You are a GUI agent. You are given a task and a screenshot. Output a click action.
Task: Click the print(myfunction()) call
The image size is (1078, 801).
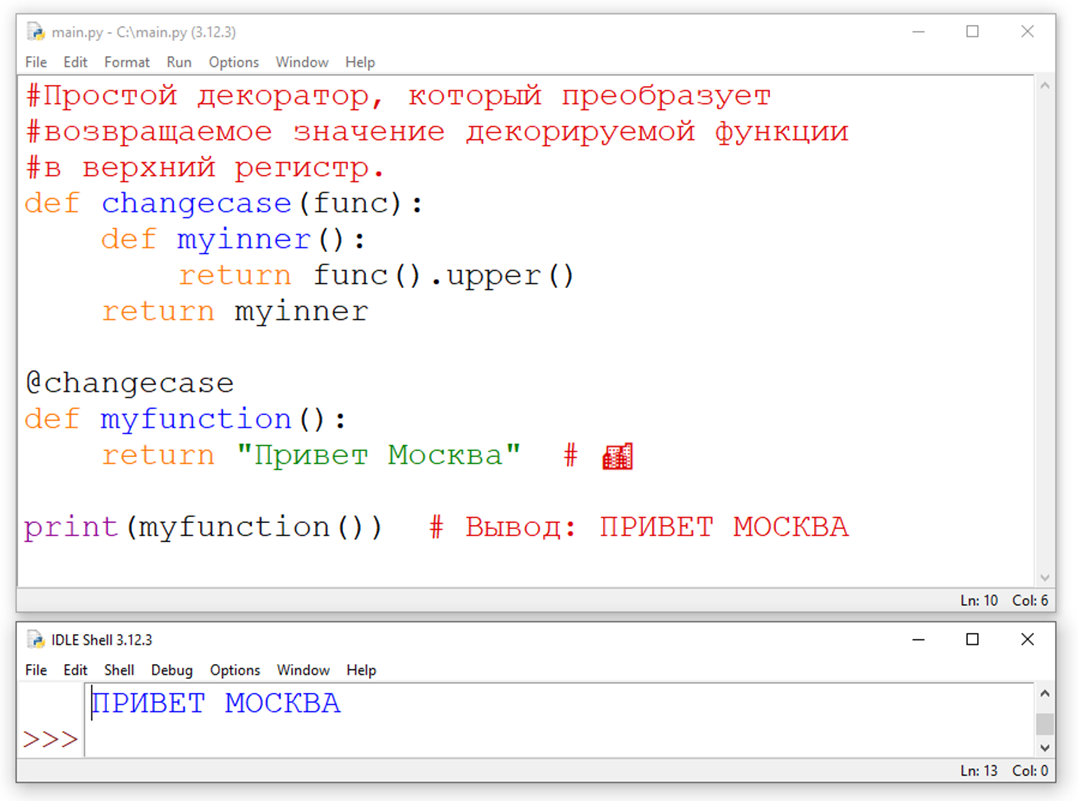(x=203, y=527)
